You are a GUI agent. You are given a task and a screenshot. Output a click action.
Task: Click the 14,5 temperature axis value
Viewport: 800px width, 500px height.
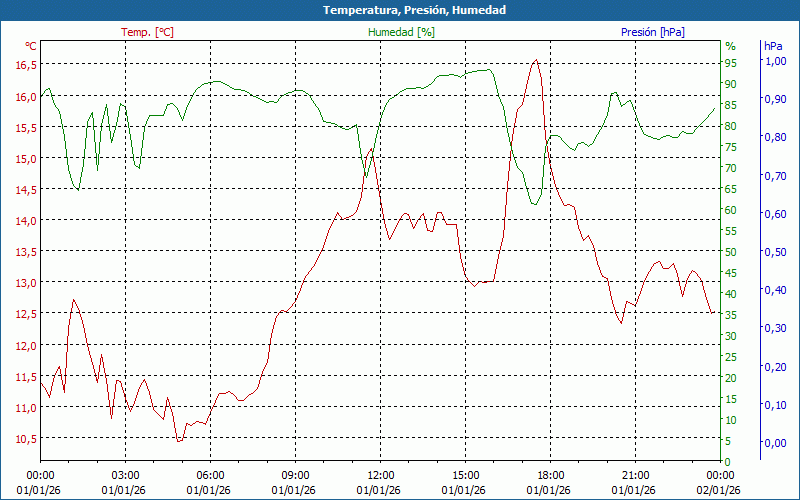click(26, 190)
